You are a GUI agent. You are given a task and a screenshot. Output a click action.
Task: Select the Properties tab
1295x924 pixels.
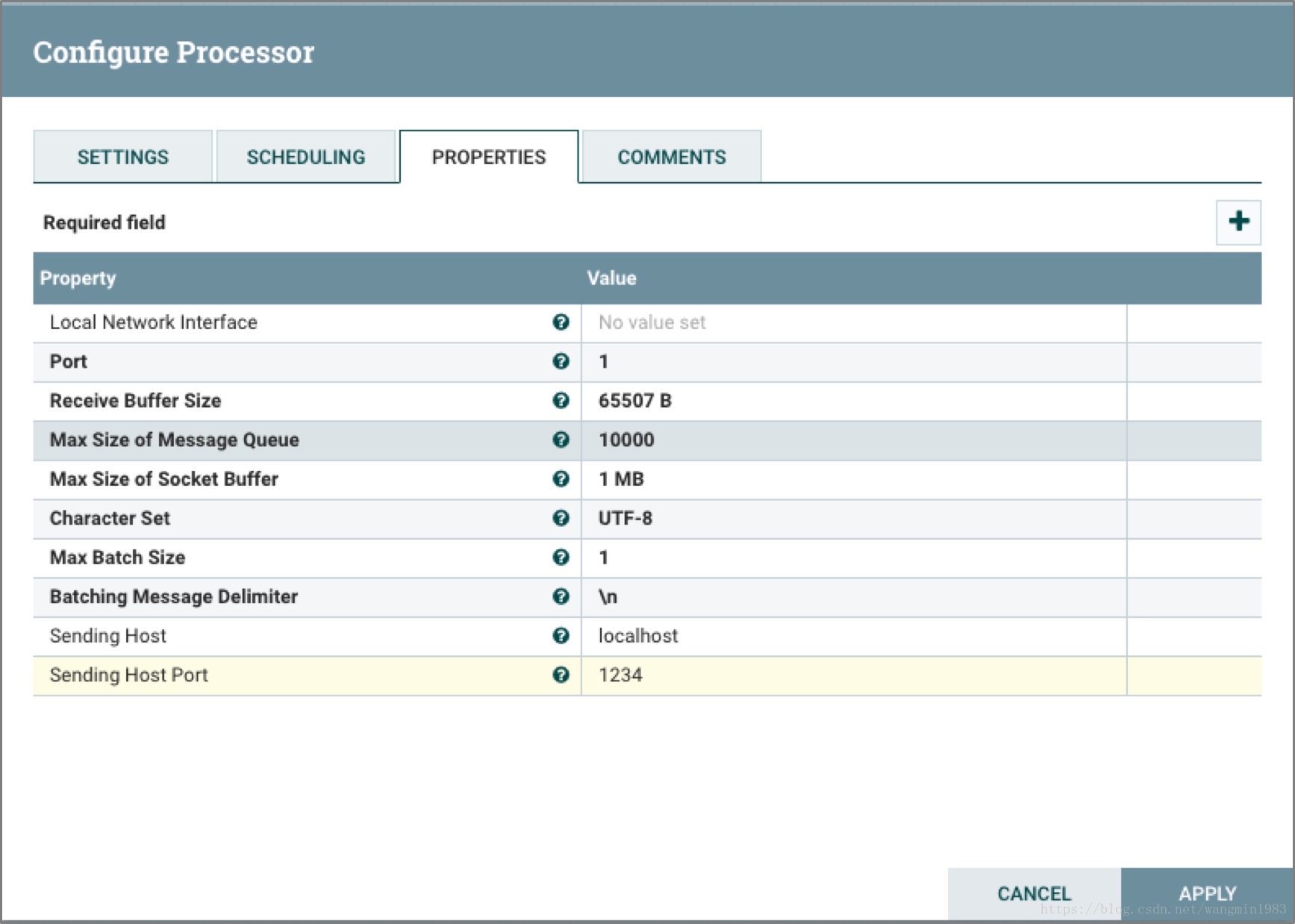coord(489,157)
